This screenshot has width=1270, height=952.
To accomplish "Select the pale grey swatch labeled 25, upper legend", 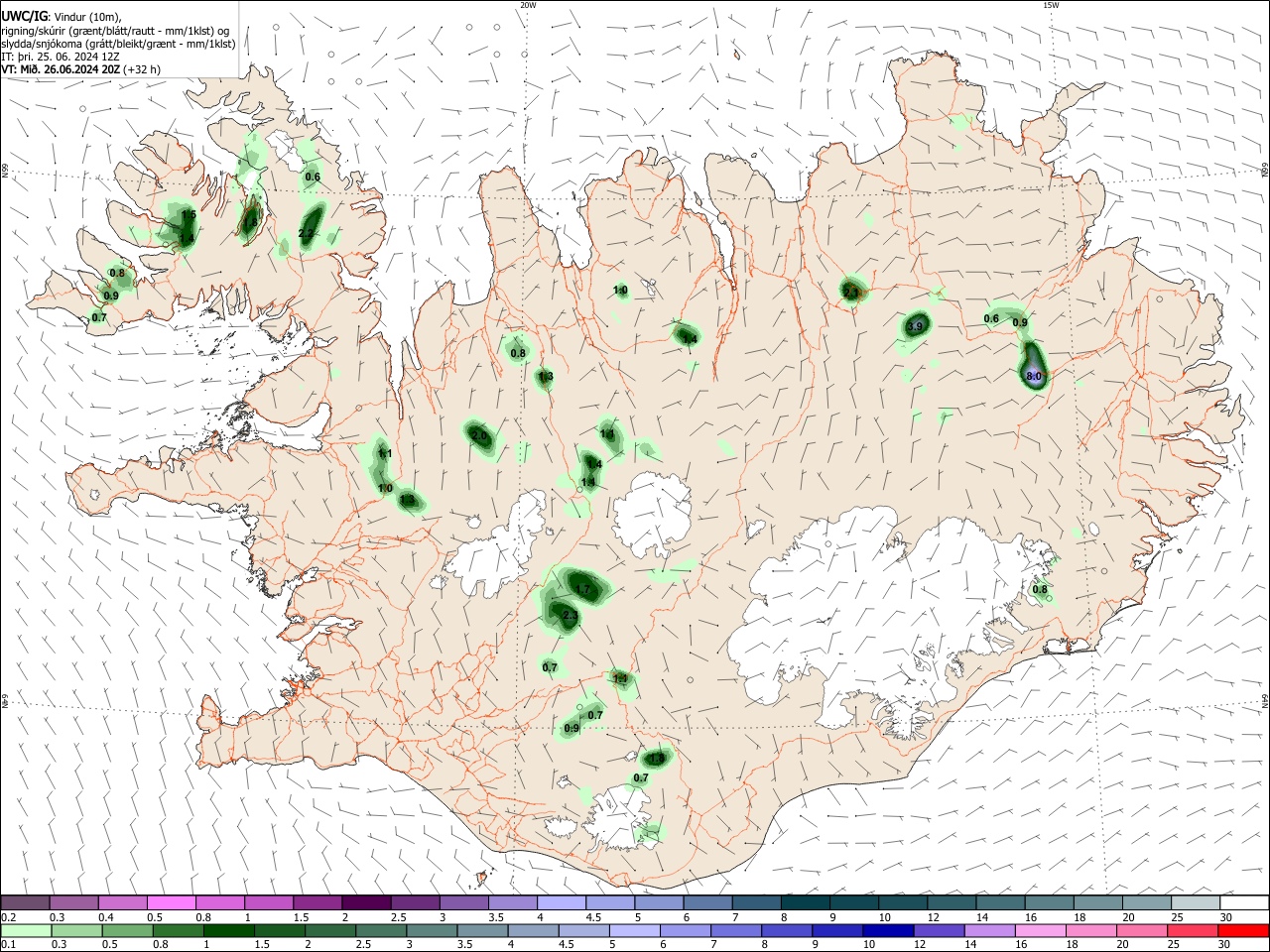I will [1195, 902].
